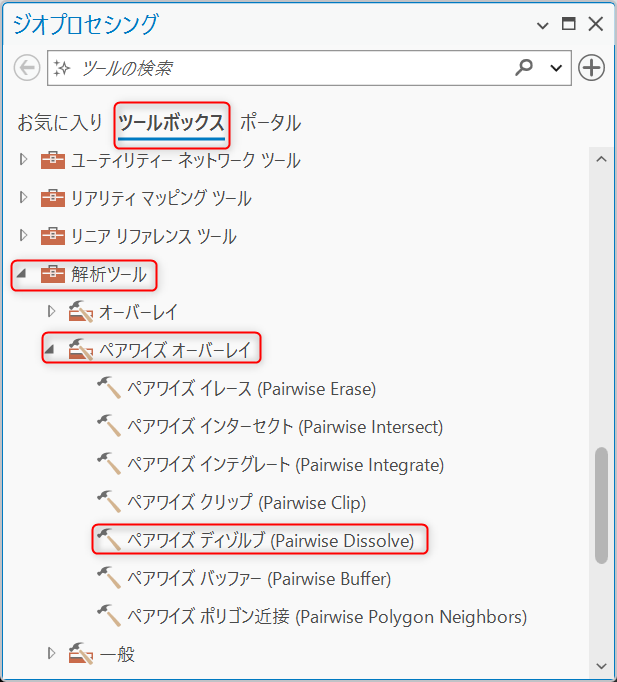Click the Pairwise Buffer hammer icon
The image size is (617, 682).
(109, 578)
